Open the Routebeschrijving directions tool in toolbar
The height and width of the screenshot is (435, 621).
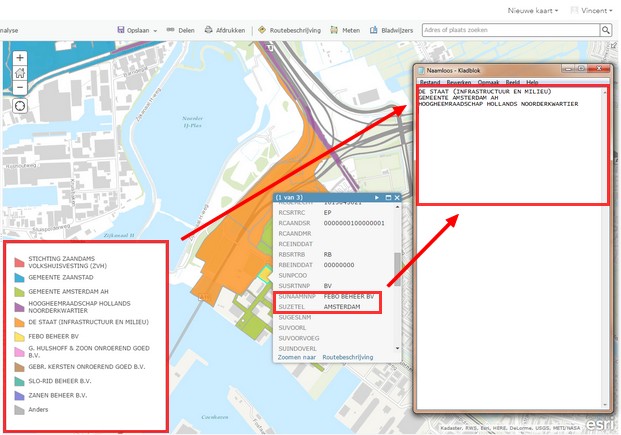pyautogui.click(x=289, y=31)
